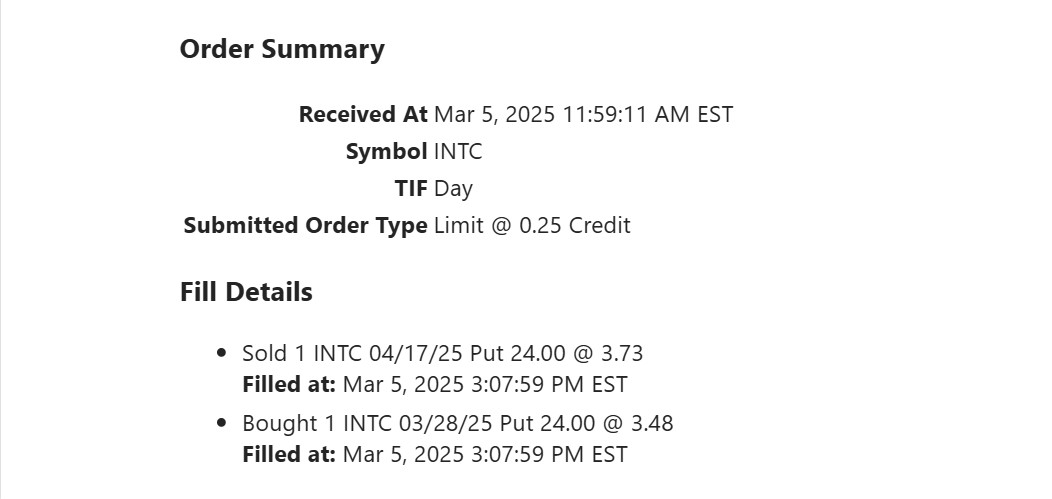Click Filled at label under Bought fill

(289, 455)
